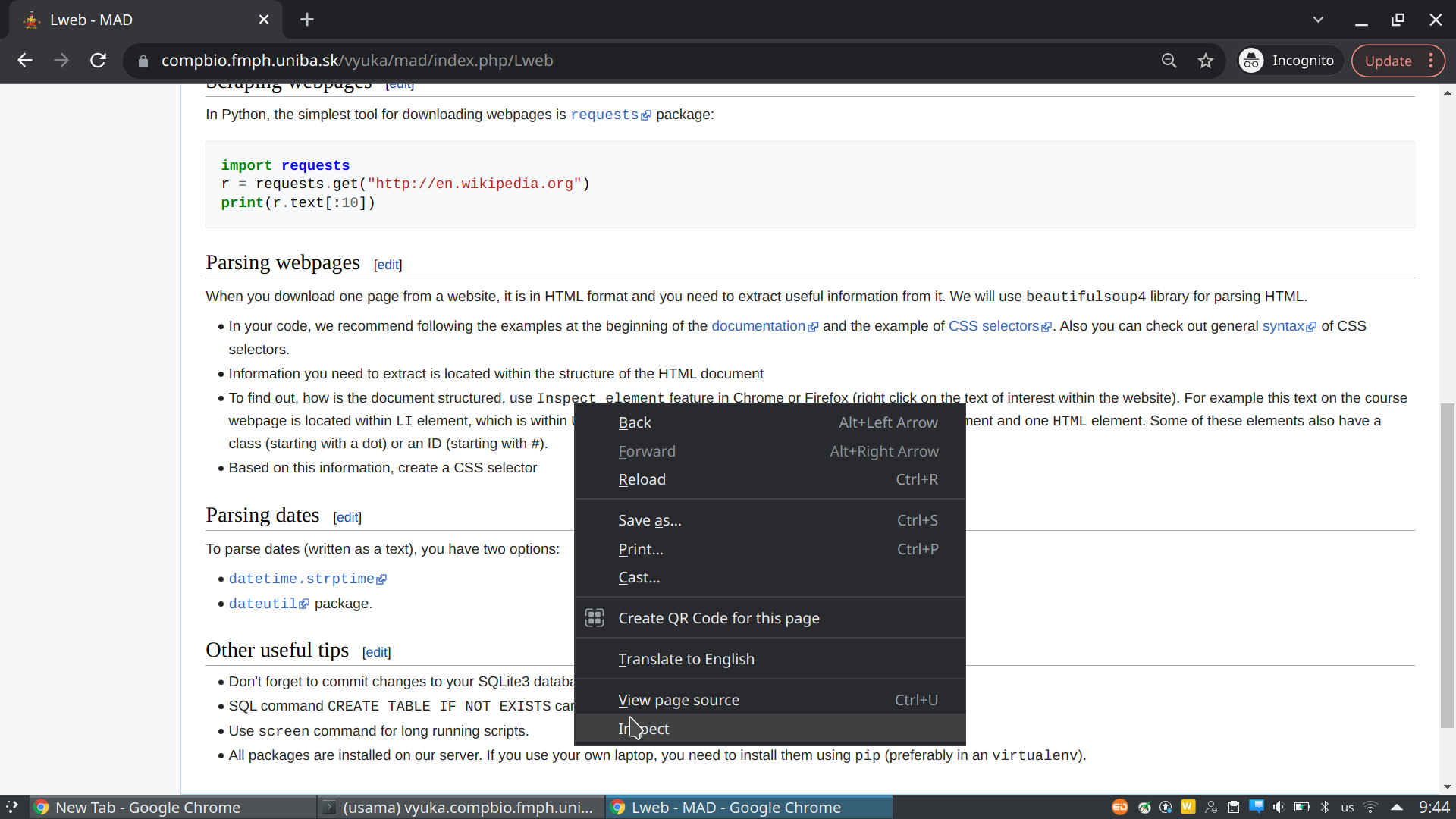This screenshot has height=819, width=1456.
Task: Click the edit link beside Parsing webpages
Action: [388, 265]
